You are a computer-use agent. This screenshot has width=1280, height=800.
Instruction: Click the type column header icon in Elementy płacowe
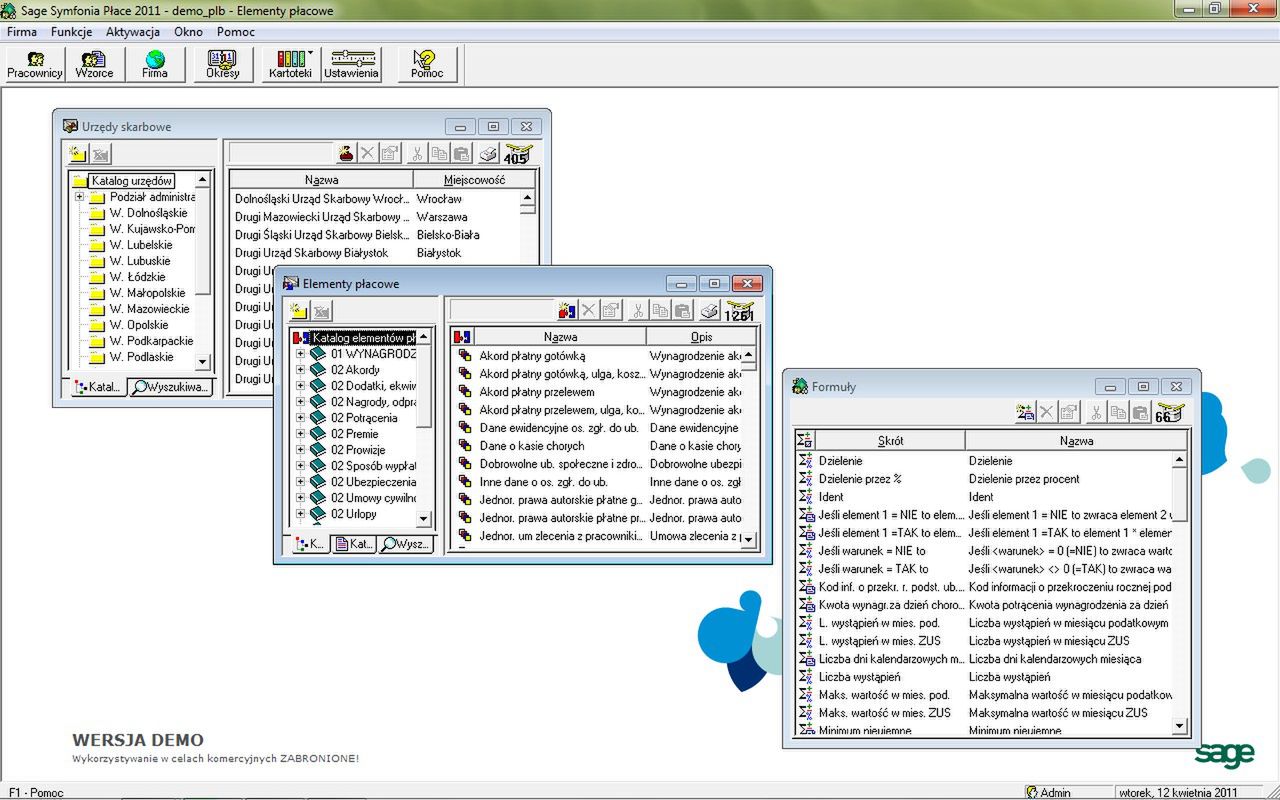point(463,337)
